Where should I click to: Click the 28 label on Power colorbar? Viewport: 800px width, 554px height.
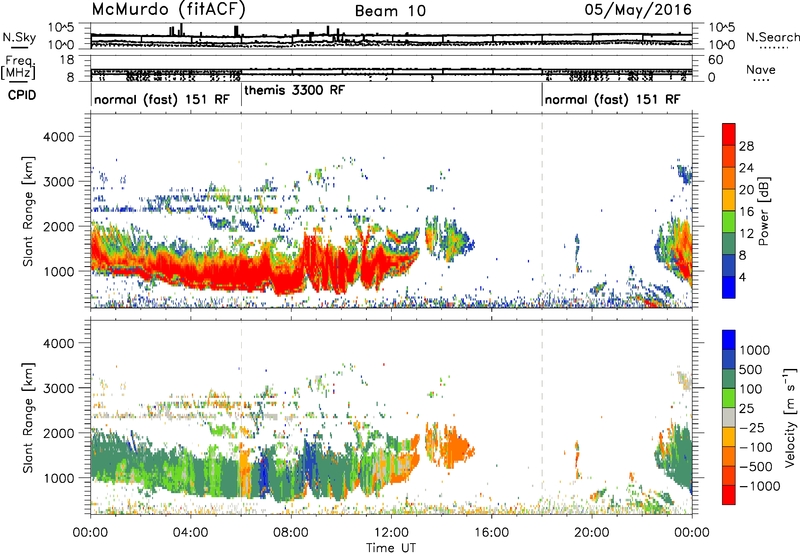[x=746, y=146]
